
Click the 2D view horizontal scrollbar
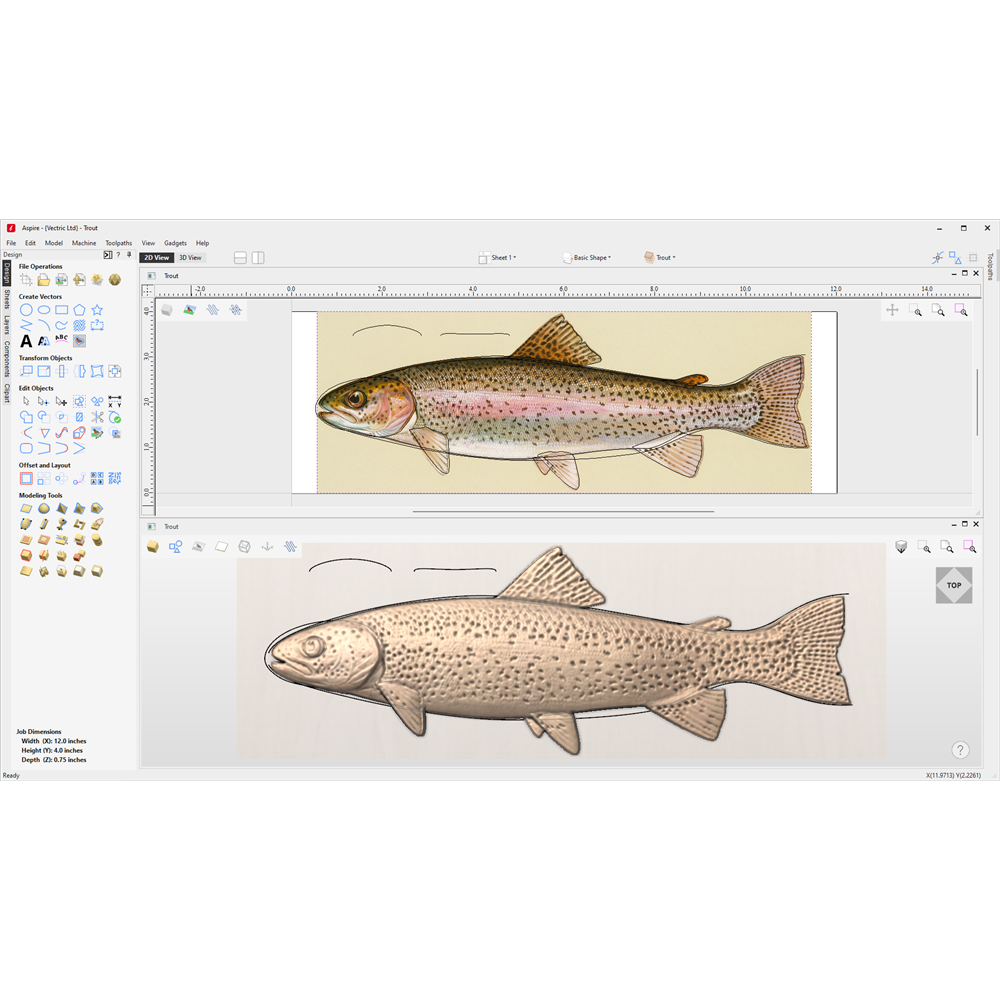(x=563, y=511)
